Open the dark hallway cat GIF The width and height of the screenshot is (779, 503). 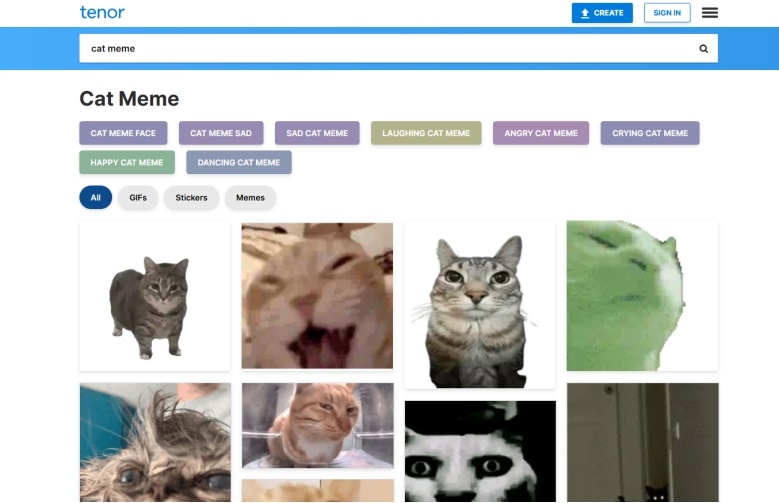coord(643,442)
